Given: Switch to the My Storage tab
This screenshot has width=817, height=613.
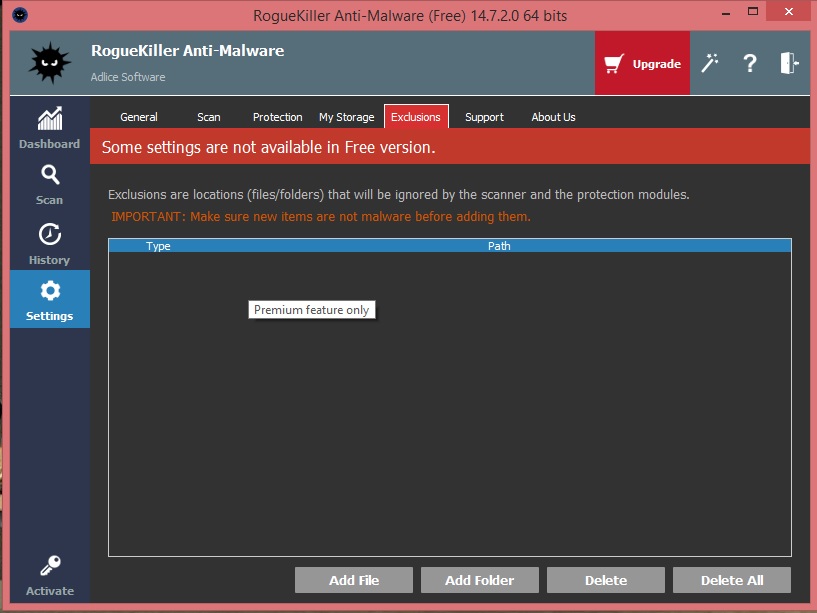Looking at the screenshot, I should (346, 117).
